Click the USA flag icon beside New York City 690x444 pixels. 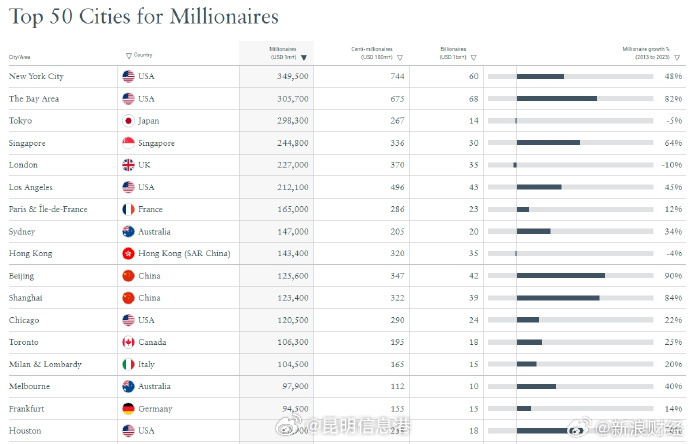128,77
